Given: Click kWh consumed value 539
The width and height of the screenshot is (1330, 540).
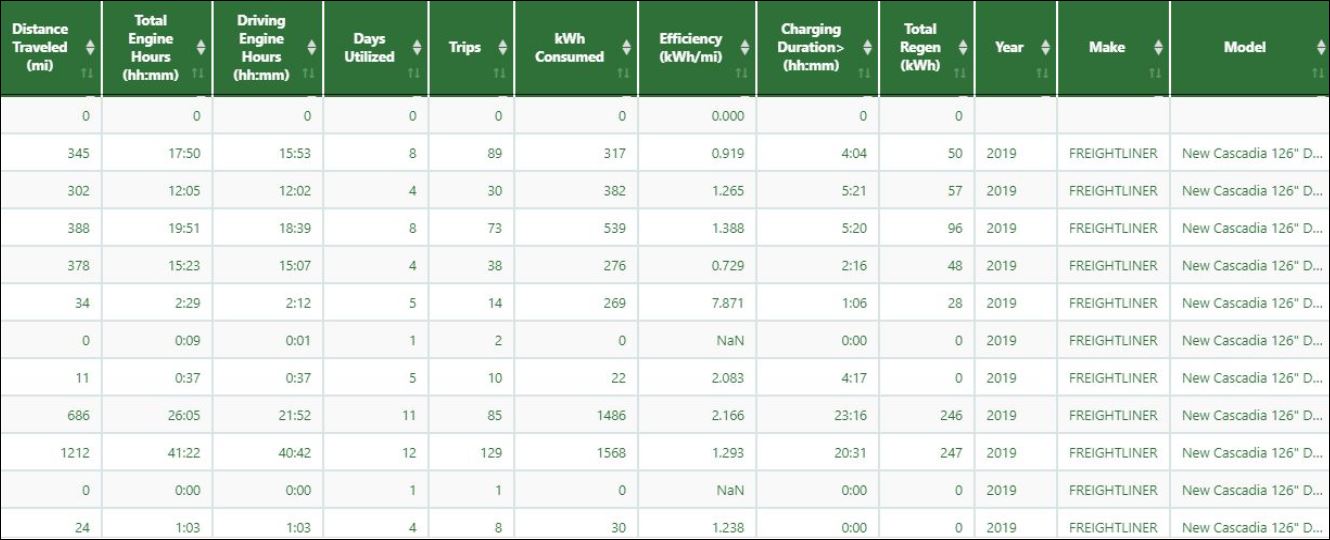Looking at the screenshot, I should point(614,228).
